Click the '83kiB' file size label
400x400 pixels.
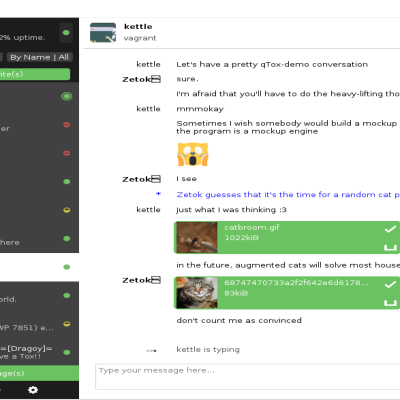(236, 293)
